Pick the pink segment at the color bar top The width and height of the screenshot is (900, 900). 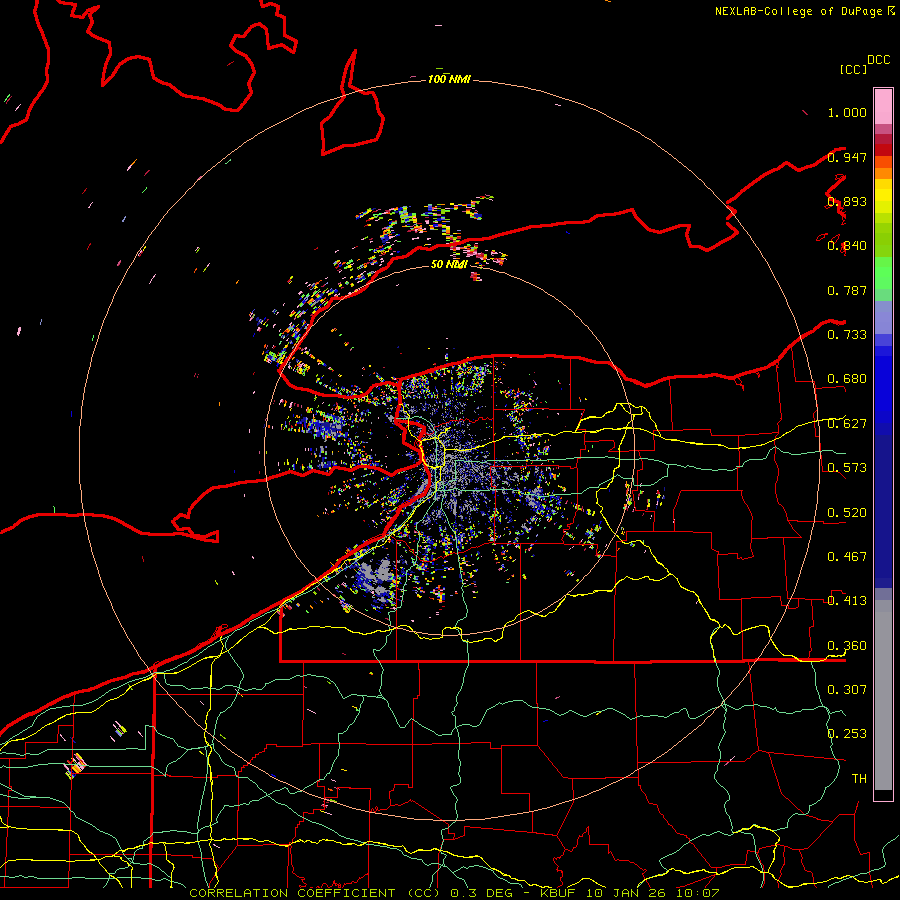click(x=883, y=106)
